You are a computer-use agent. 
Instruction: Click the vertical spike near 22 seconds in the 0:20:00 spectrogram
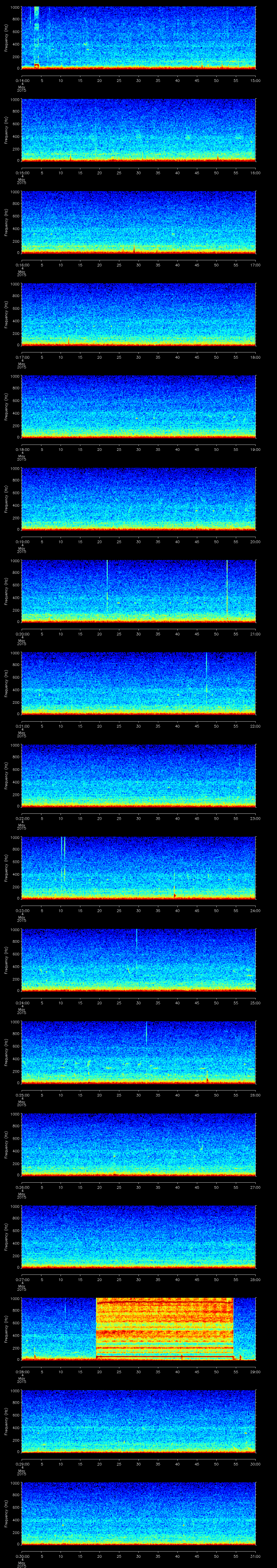point(107,586)
